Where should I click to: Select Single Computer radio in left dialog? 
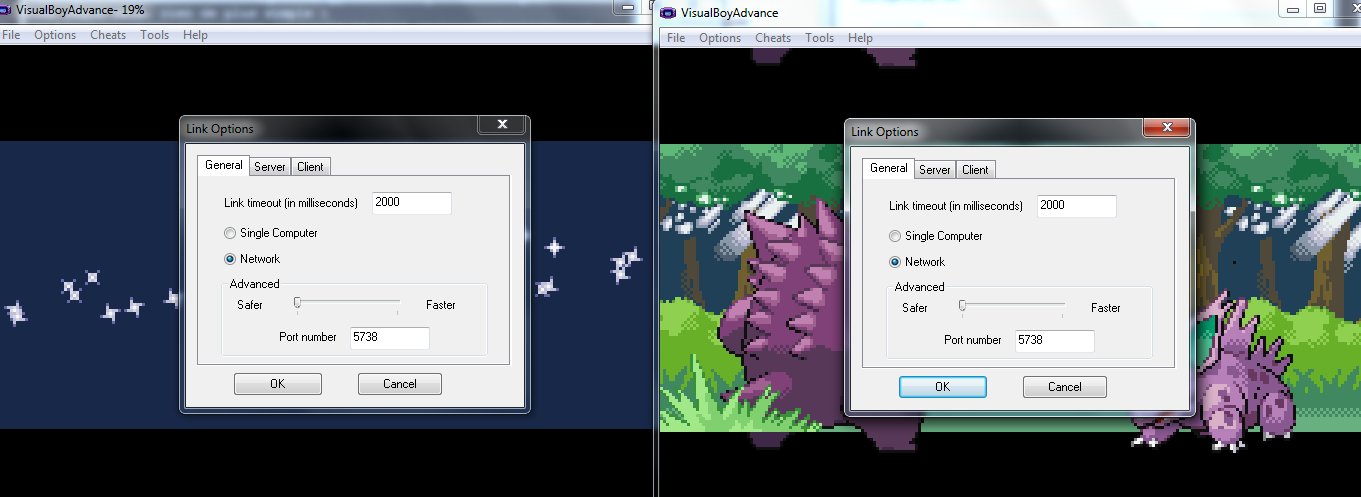271,233
